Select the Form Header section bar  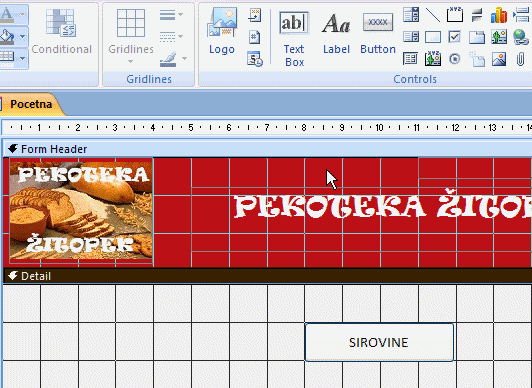(x=267, y=149)
